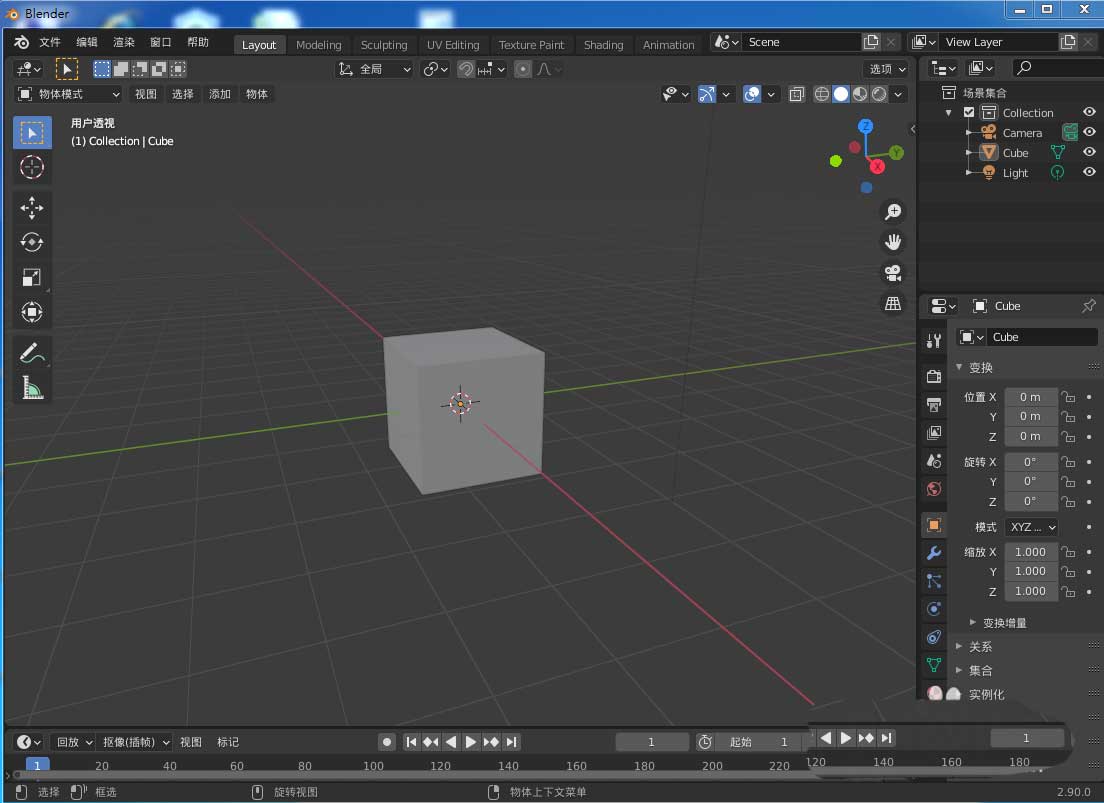Uncheck the Collection checkbox in outliner
Viewport: 1104px width, 803px height.
(x=968, y=113)
